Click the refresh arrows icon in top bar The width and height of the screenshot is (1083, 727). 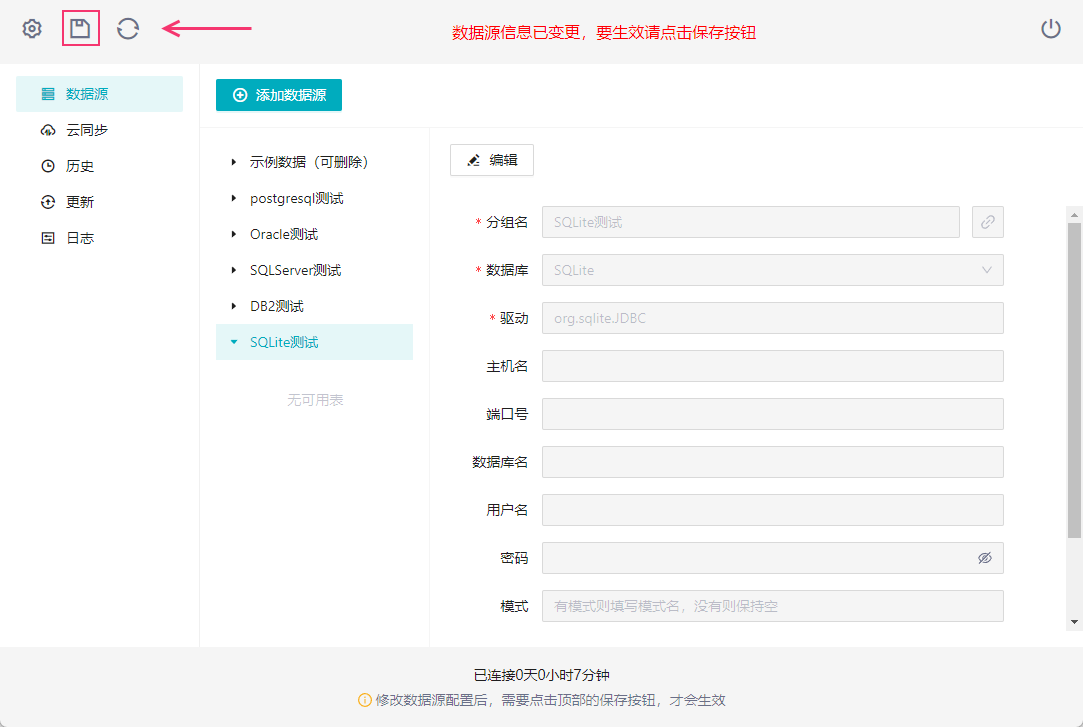click(128, 28)
